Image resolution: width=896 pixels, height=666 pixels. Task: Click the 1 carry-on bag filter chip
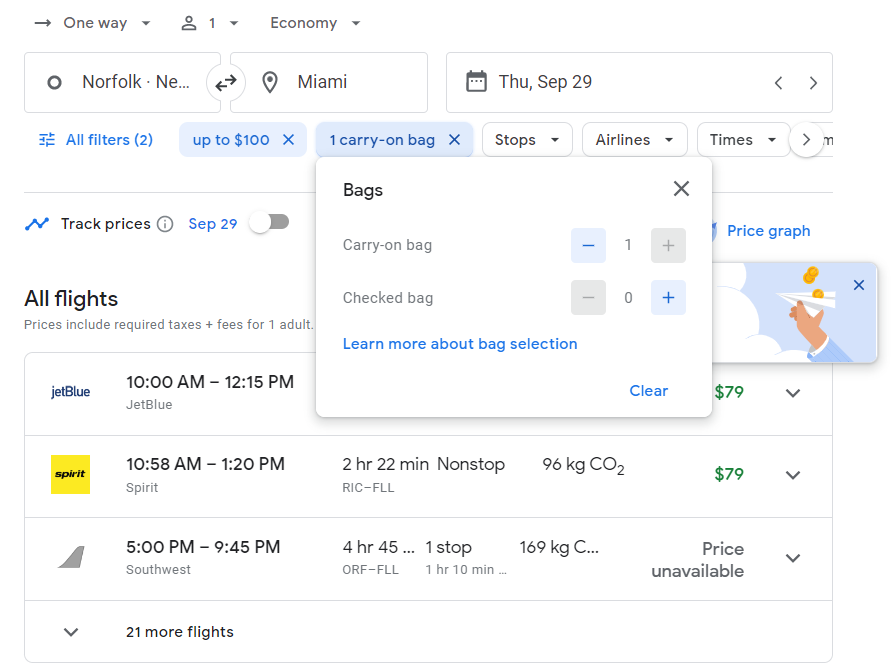point(382,140)
